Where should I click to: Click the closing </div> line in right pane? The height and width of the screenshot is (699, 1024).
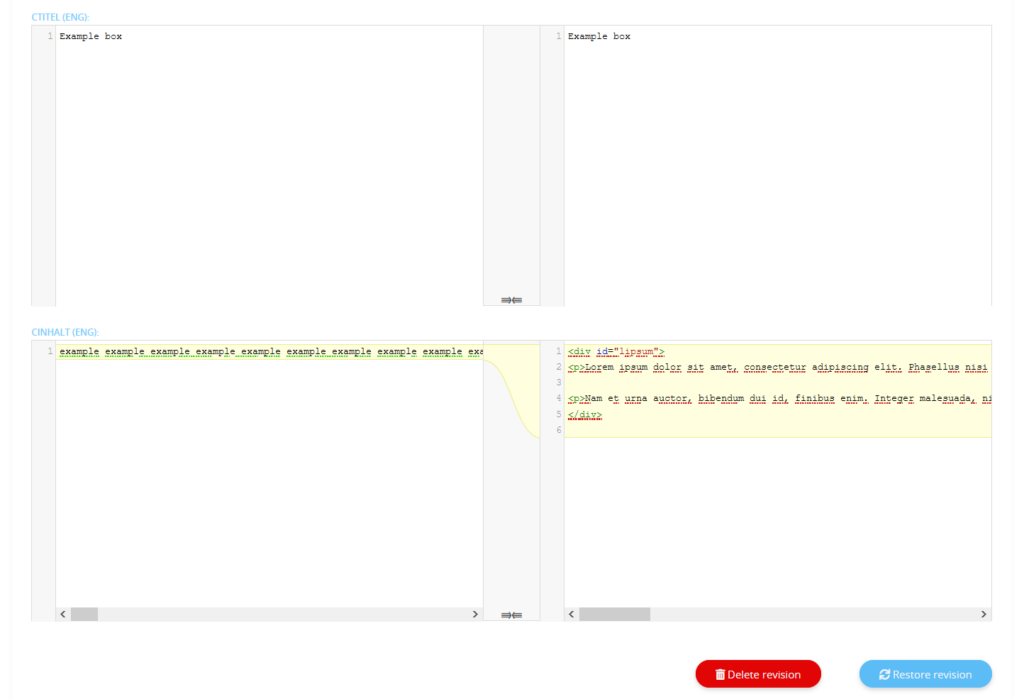(585, 414)
